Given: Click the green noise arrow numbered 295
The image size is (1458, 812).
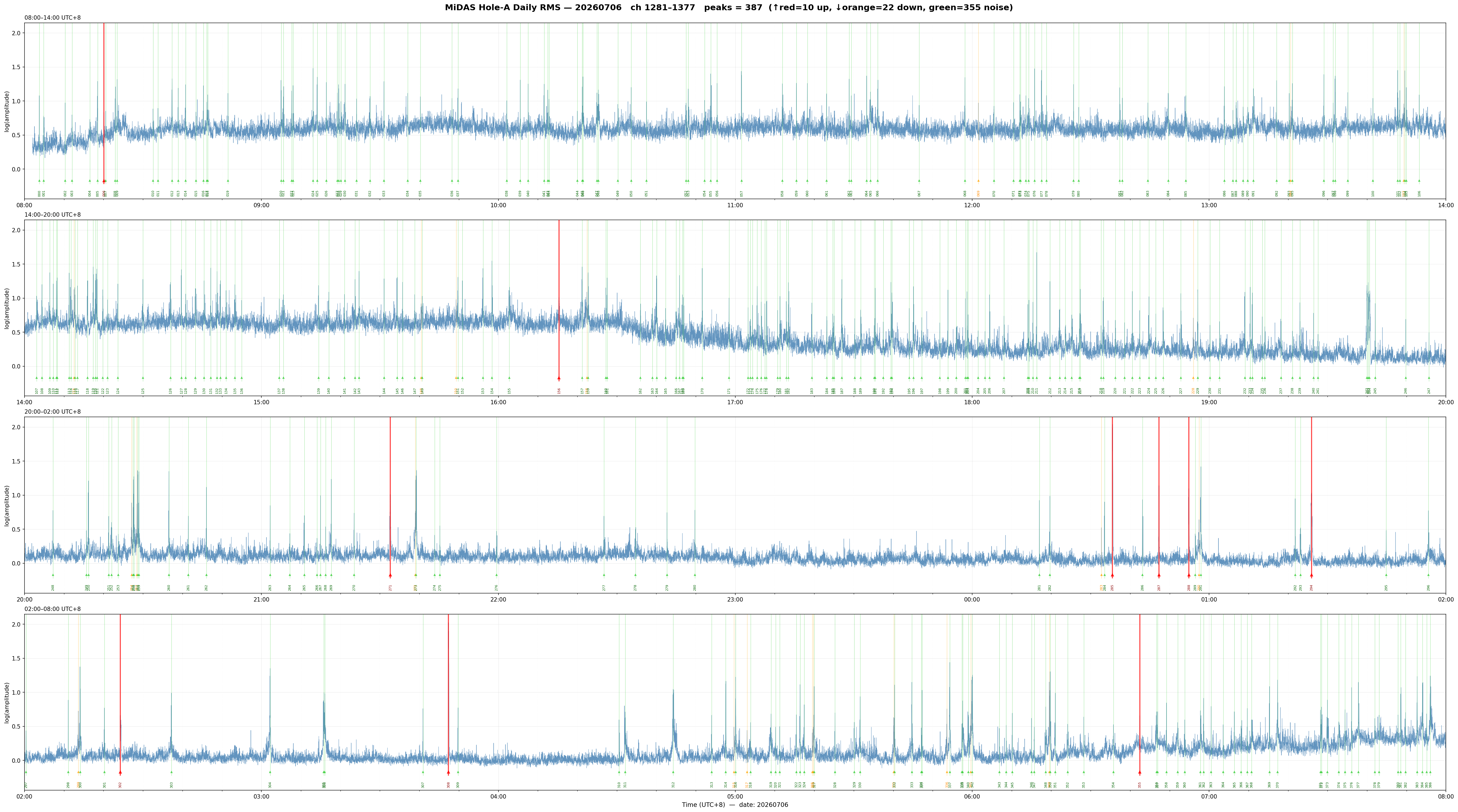Looking at the screenshot, I should click(1386, 575).
